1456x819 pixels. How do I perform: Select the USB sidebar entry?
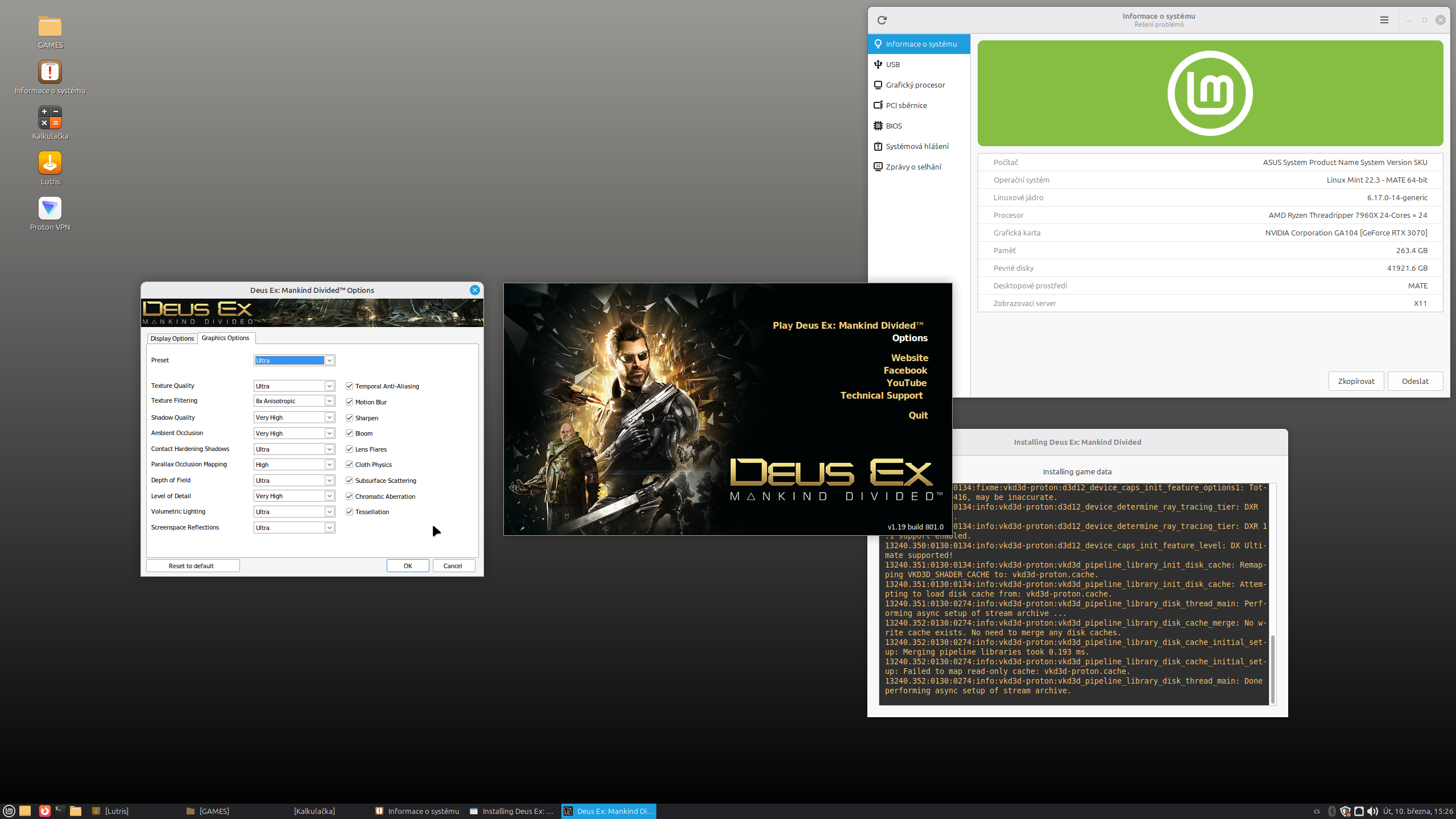892,64
